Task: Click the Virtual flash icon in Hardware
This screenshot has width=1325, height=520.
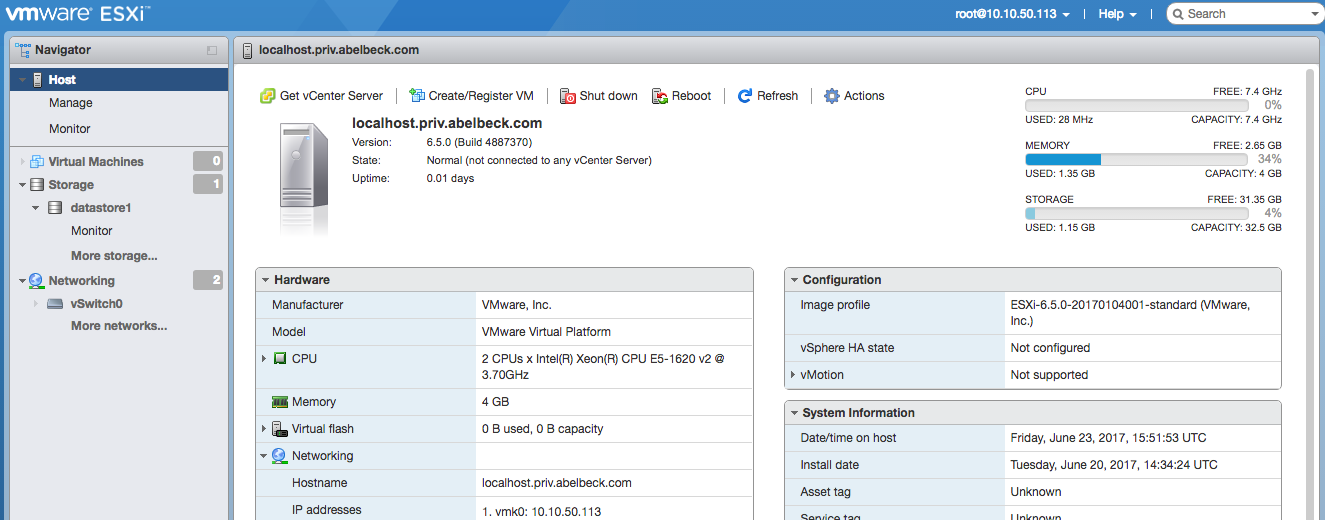Action: pos(280,429)
